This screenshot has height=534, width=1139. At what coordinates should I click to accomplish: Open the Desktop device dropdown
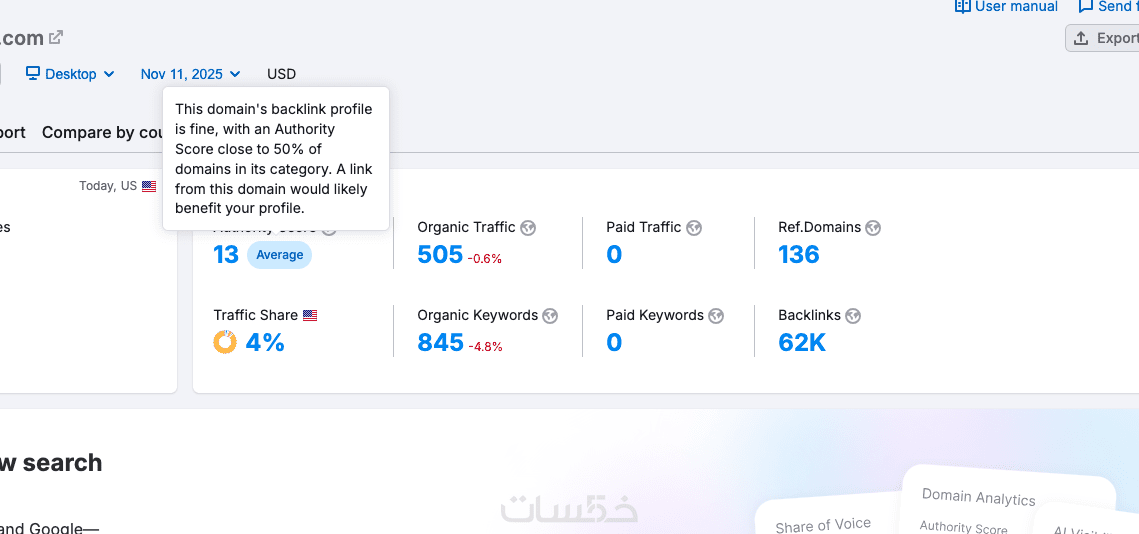[70, 74]
